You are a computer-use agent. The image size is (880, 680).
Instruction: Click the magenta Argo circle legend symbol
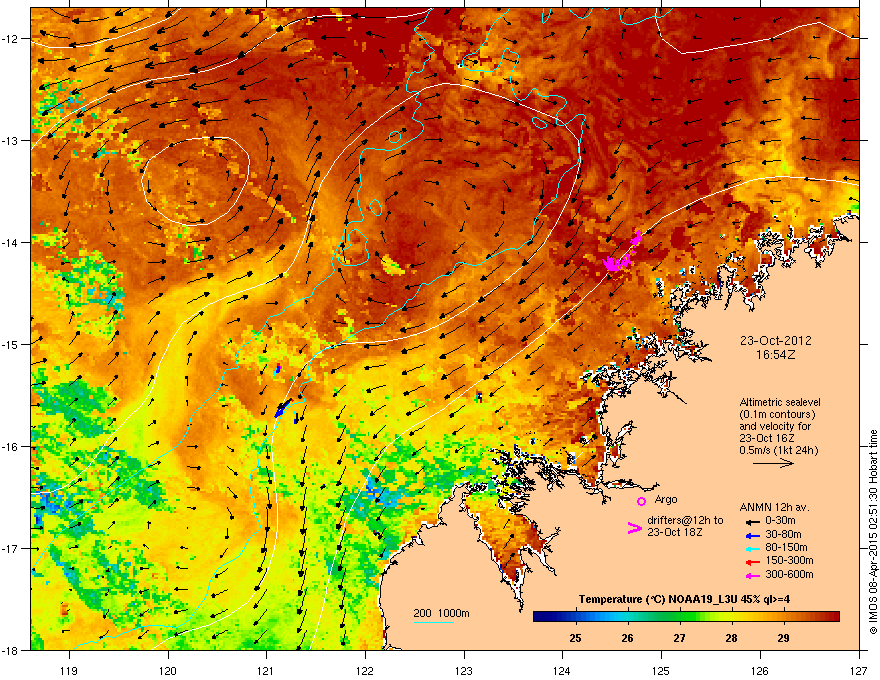coord(641,501)
